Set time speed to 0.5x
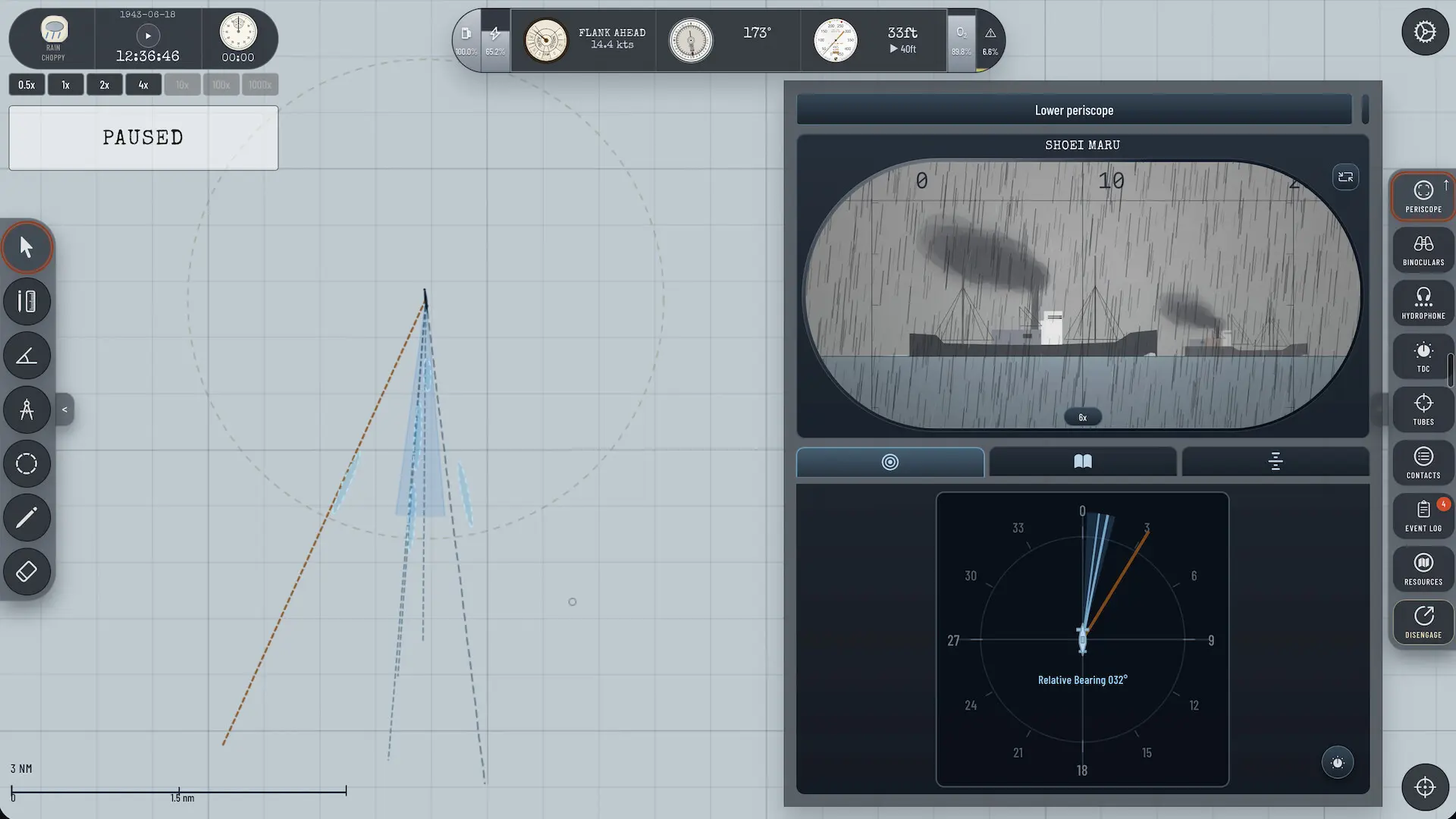The width and height of the screenshot is (1456, 819). pyautogui.click(x=27, y=85)
